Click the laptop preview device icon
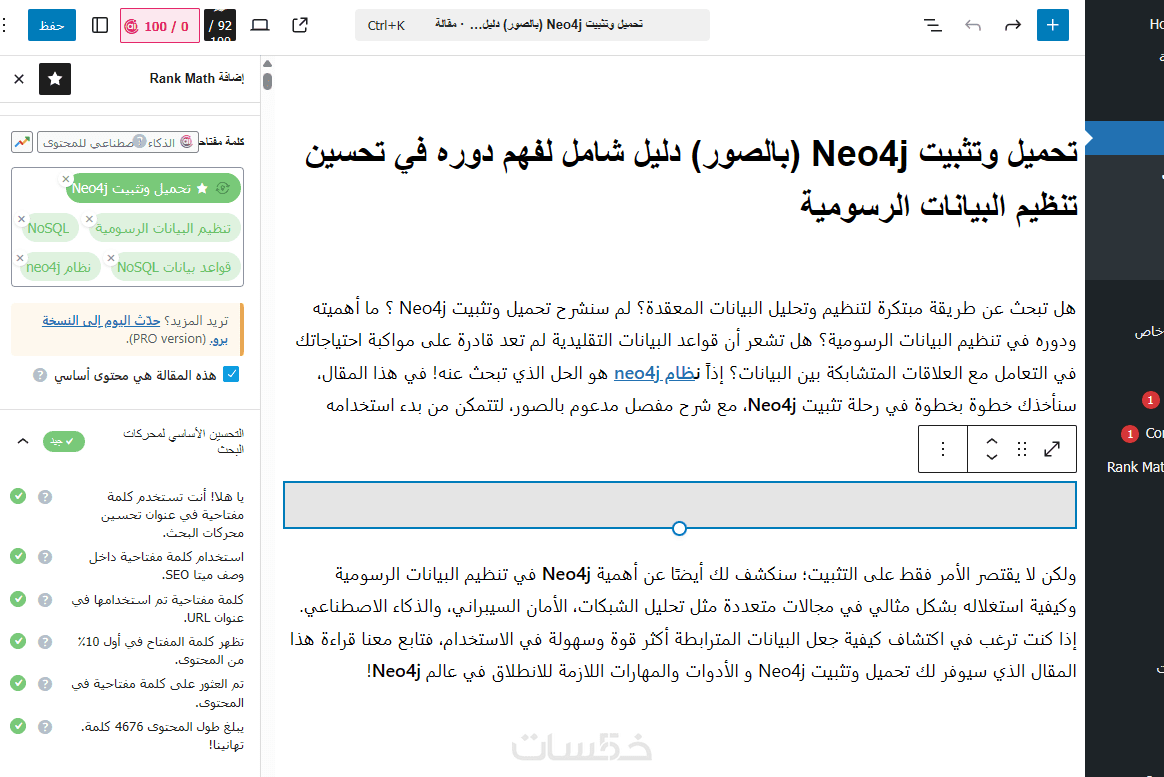The image size is (1164, 777). click(260, 25)
